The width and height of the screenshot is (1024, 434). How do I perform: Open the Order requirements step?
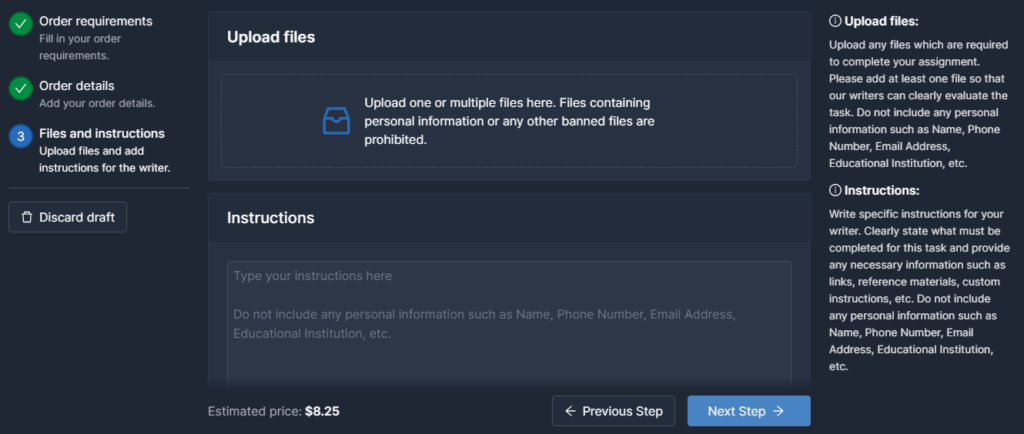(95, 22)
